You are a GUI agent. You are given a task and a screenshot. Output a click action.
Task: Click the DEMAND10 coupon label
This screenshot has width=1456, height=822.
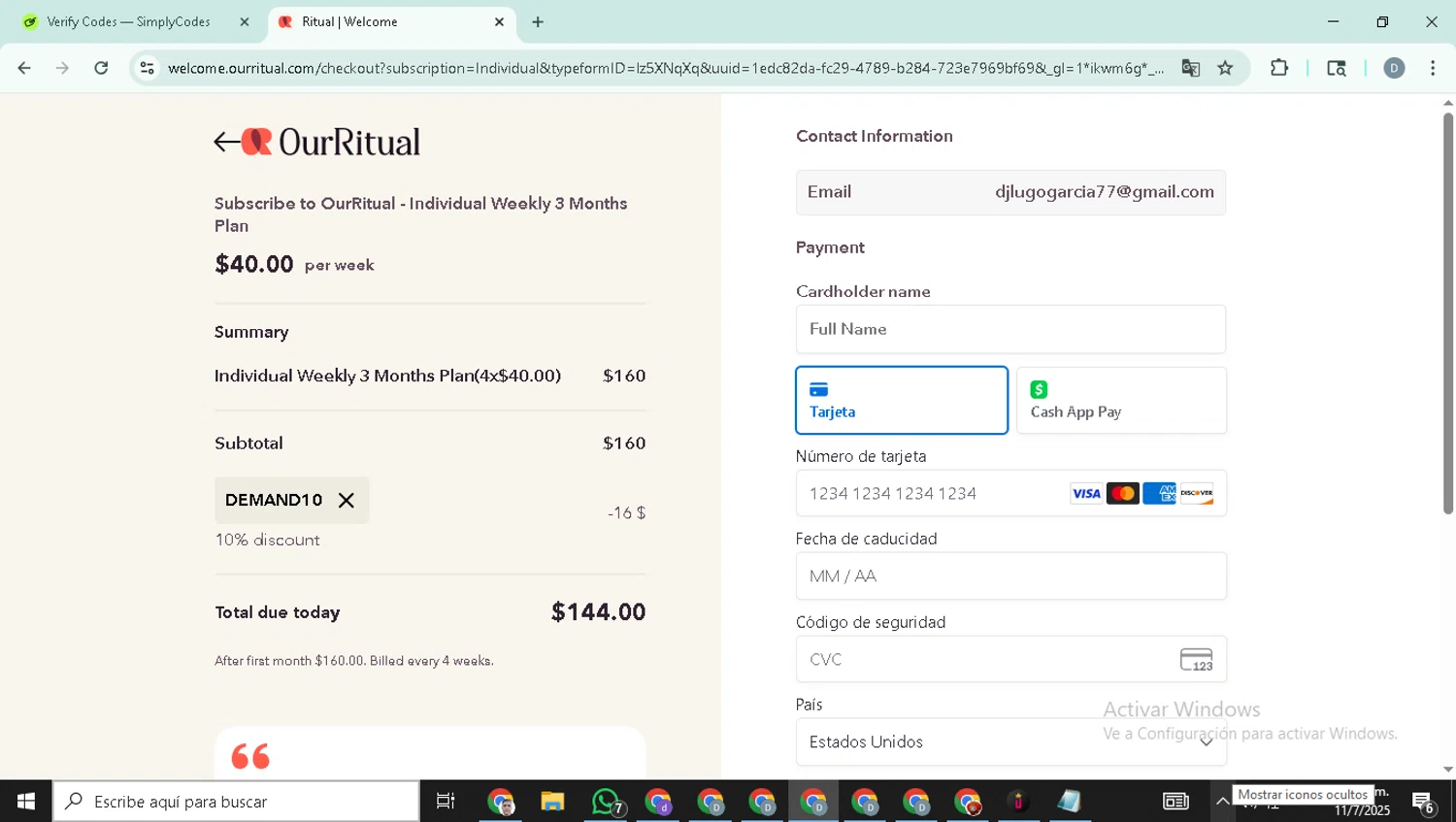(x=274, y=501)
